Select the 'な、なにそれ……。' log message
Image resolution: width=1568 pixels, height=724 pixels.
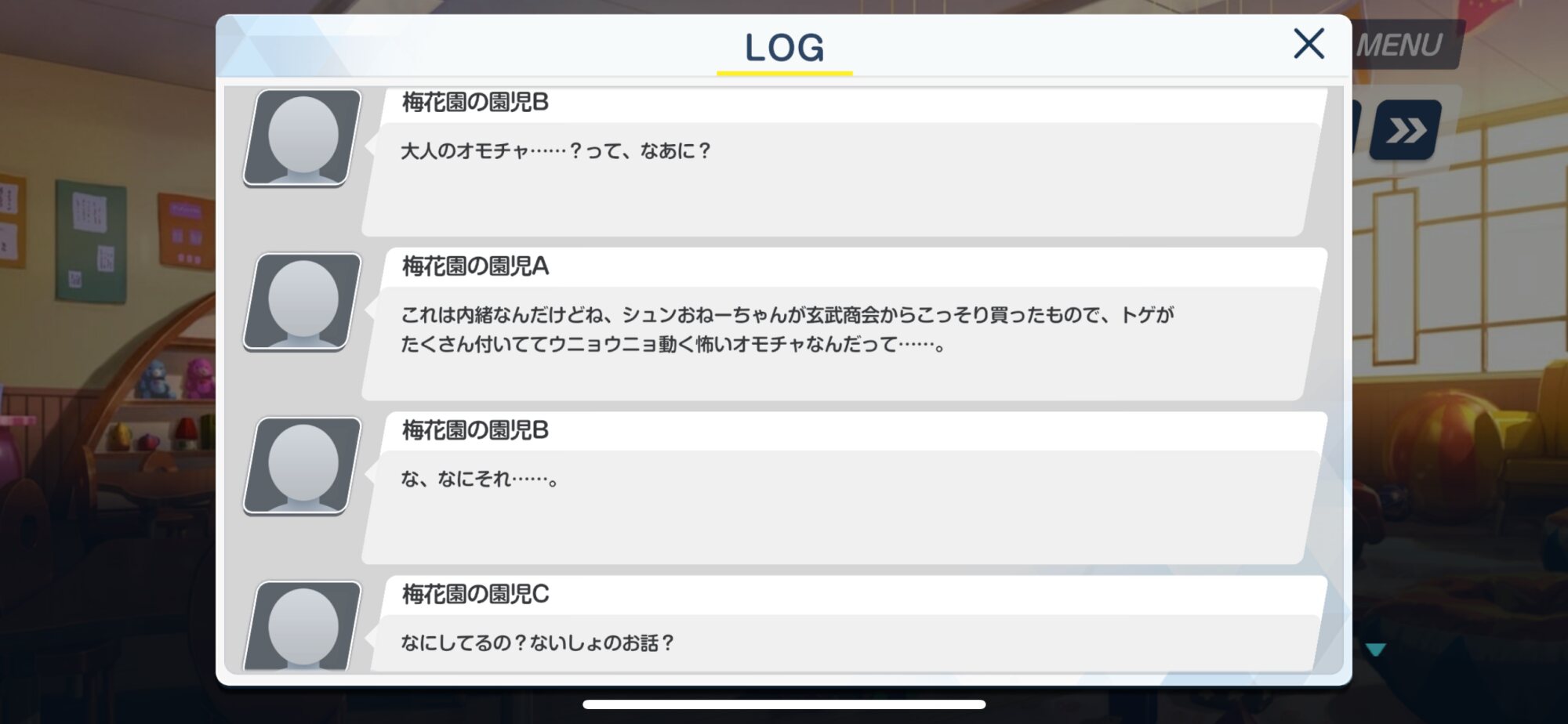[480, 479]
